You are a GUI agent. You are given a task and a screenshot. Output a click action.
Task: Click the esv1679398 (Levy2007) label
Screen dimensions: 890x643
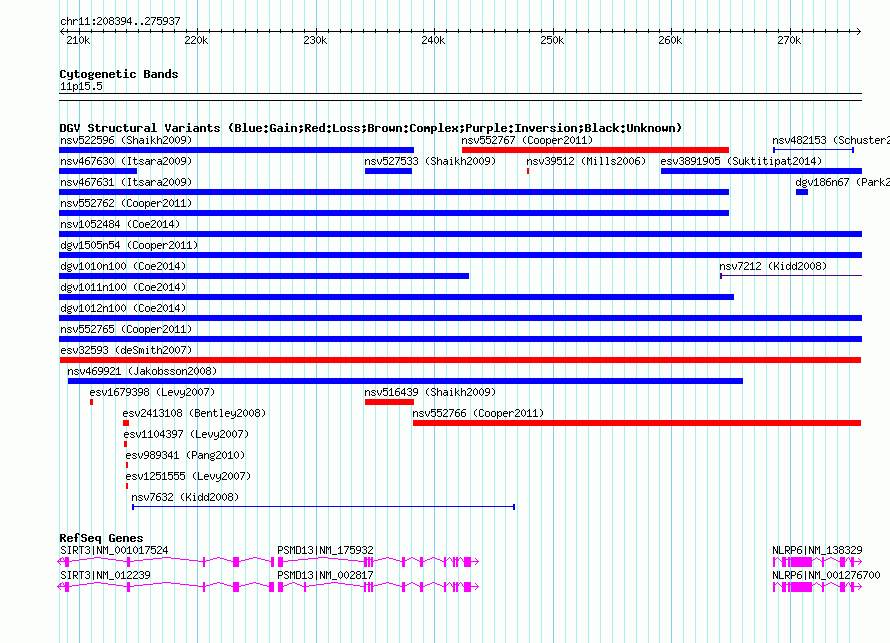152,392
